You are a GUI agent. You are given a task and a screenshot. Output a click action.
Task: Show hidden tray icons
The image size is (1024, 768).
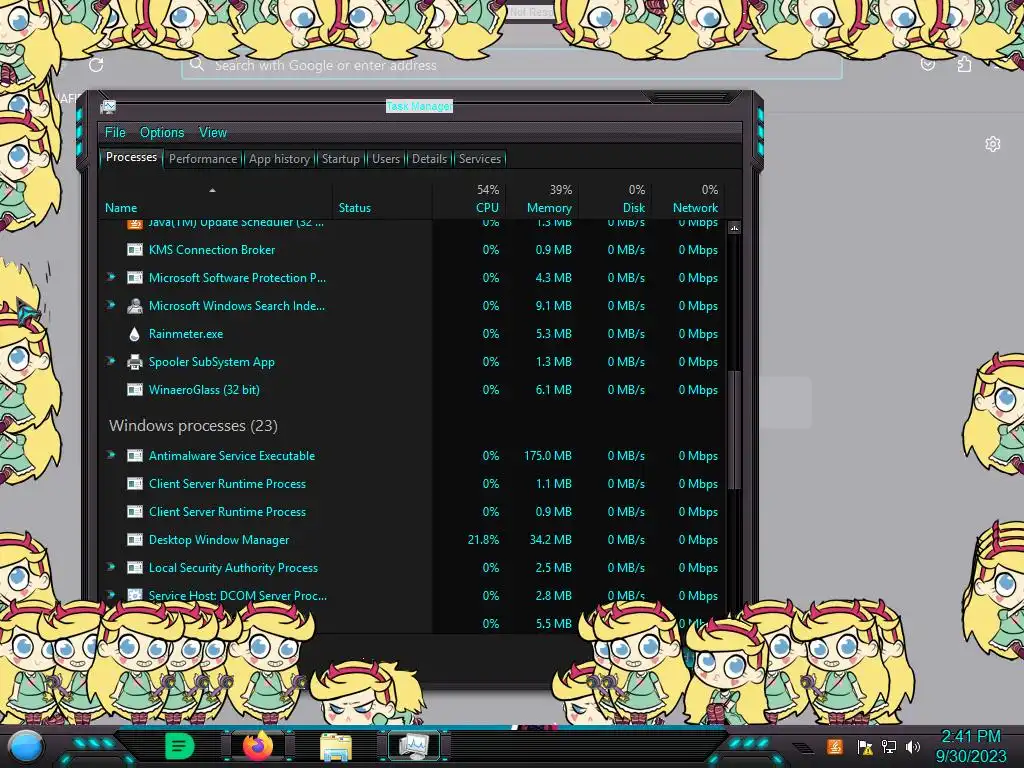click(x=803, y=747)
